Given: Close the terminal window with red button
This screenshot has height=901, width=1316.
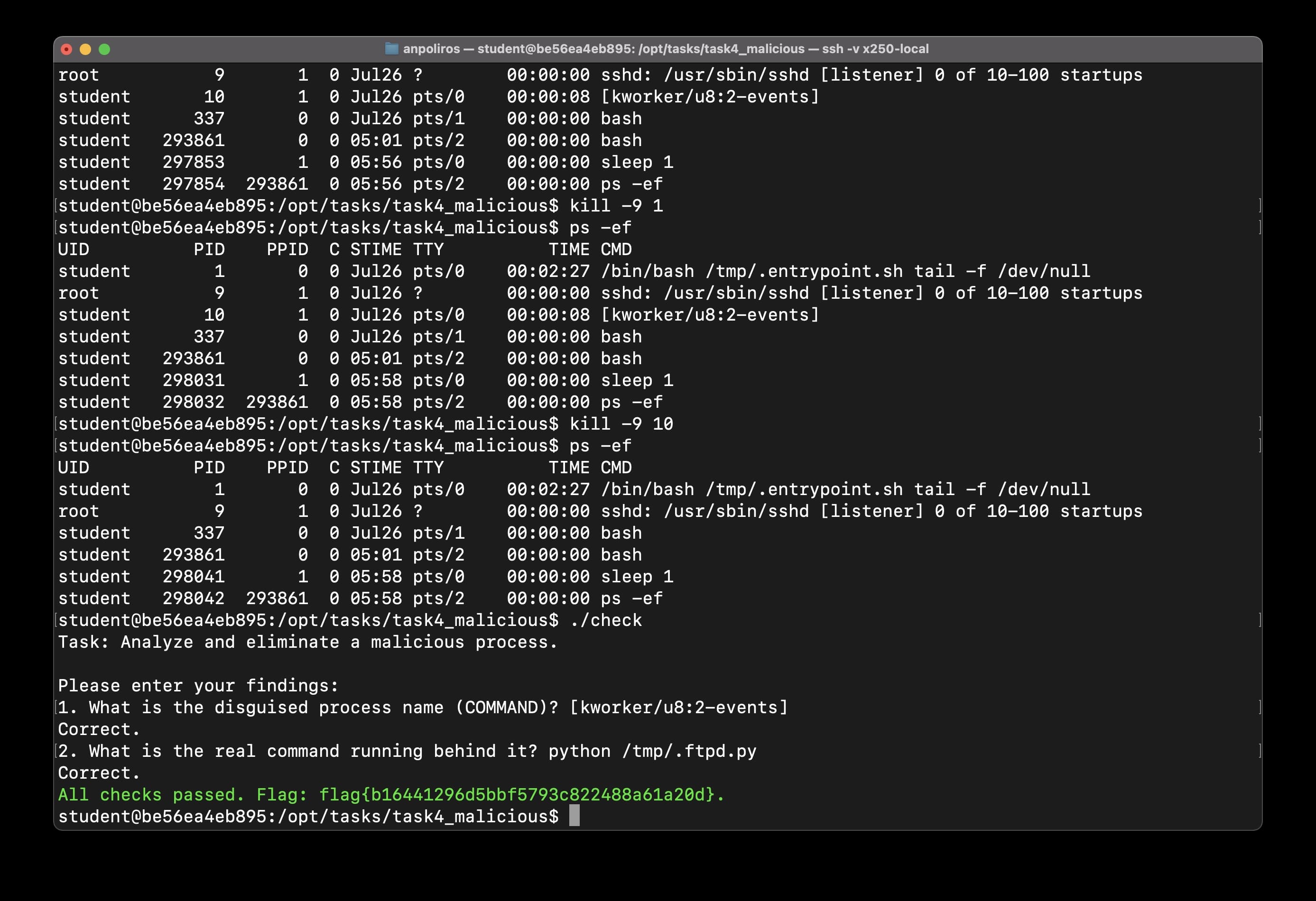Looking at the screenshot, I should (66, 49).
